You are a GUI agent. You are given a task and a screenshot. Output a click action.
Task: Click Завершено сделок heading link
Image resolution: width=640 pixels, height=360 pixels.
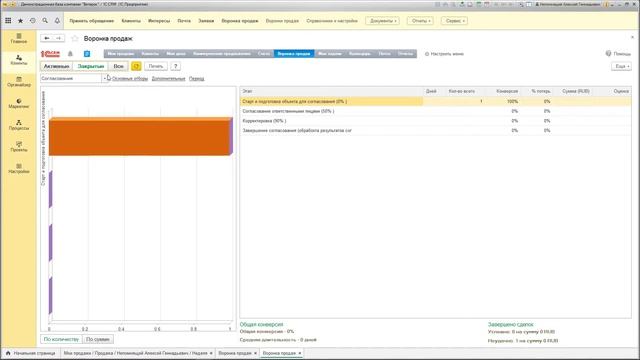(x=511, y=324)
